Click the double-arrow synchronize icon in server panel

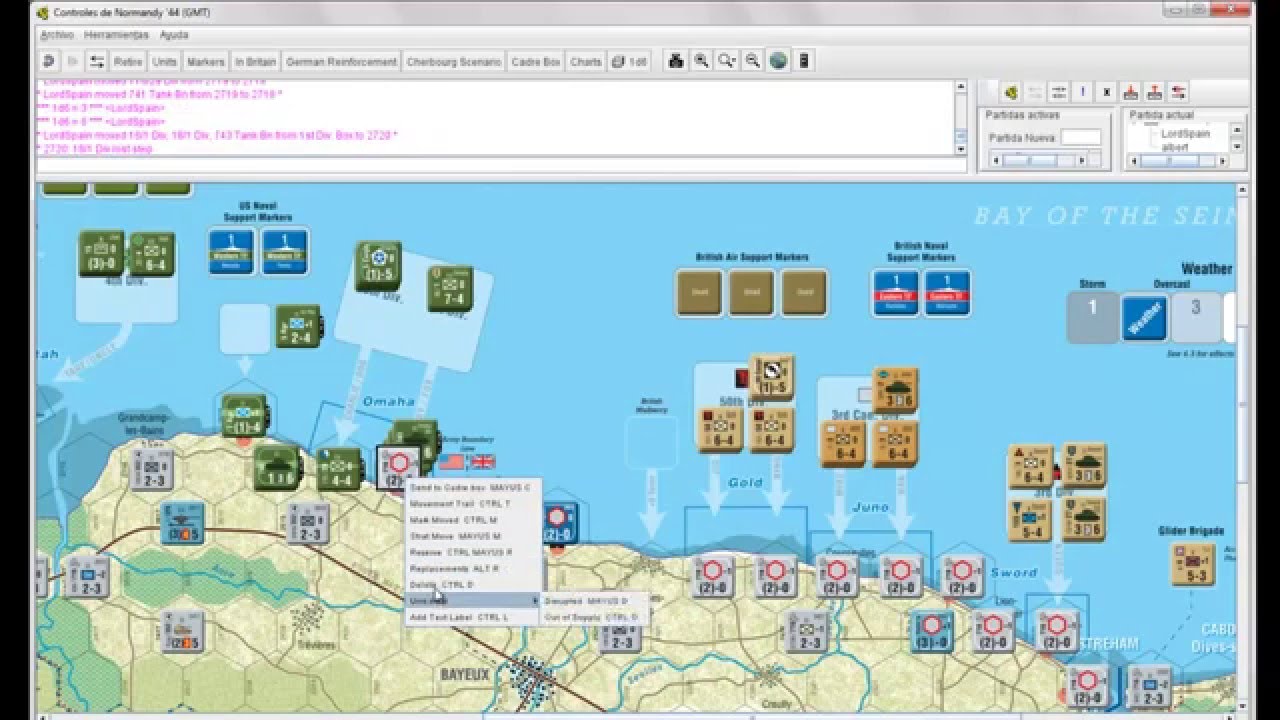[x=1059, y=92]
